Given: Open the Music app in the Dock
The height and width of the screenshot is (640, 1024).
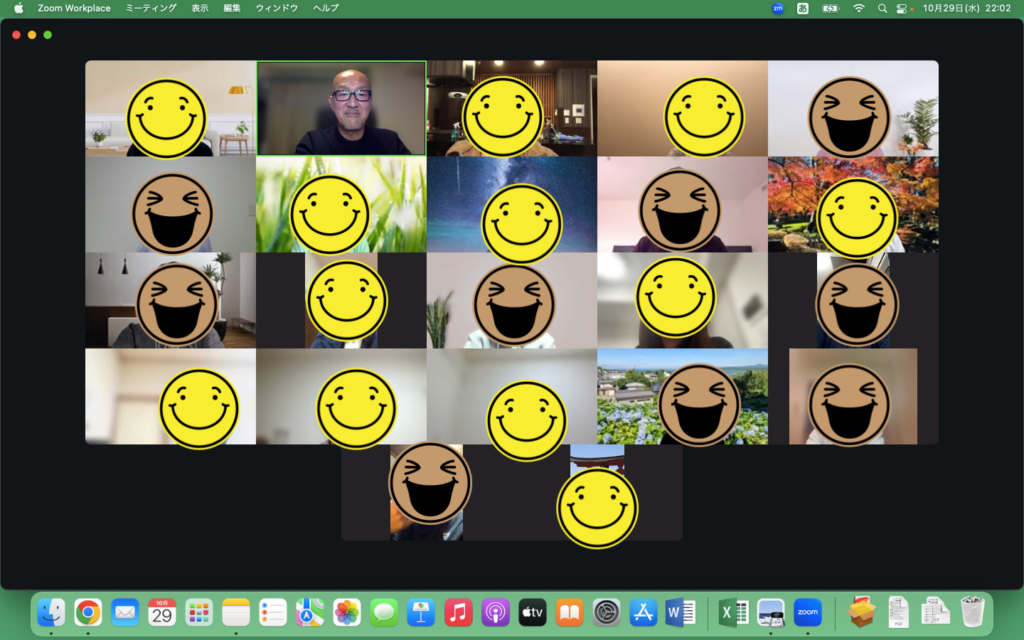Looking at the screenshot, I should click(x=458, y=612).
